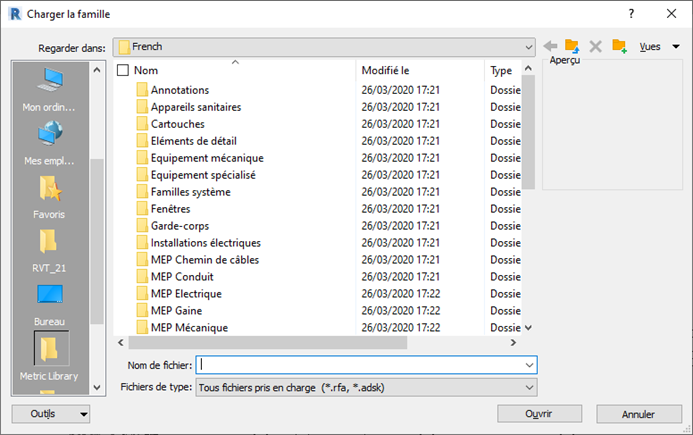Select the MEP Electrique folder icon

[x=142, y=294]
